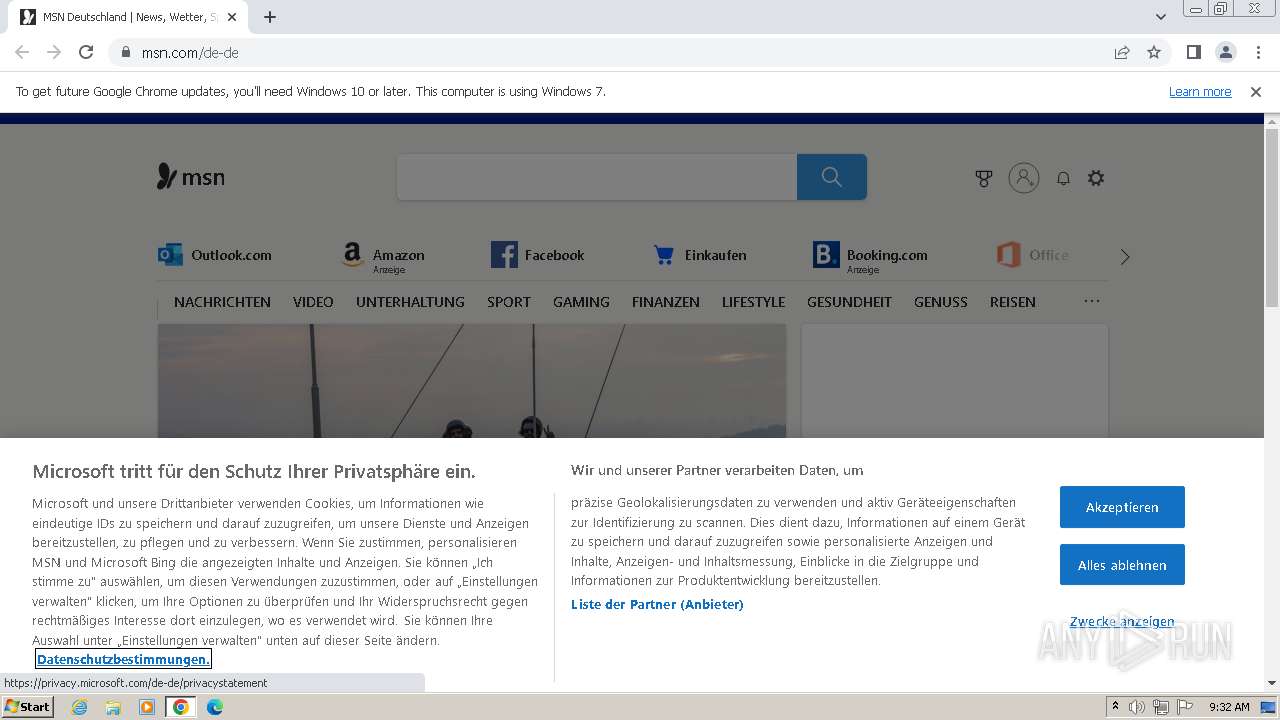Open MSN settings gear
Screen dimensions: 1280x720
[1096, 178]
